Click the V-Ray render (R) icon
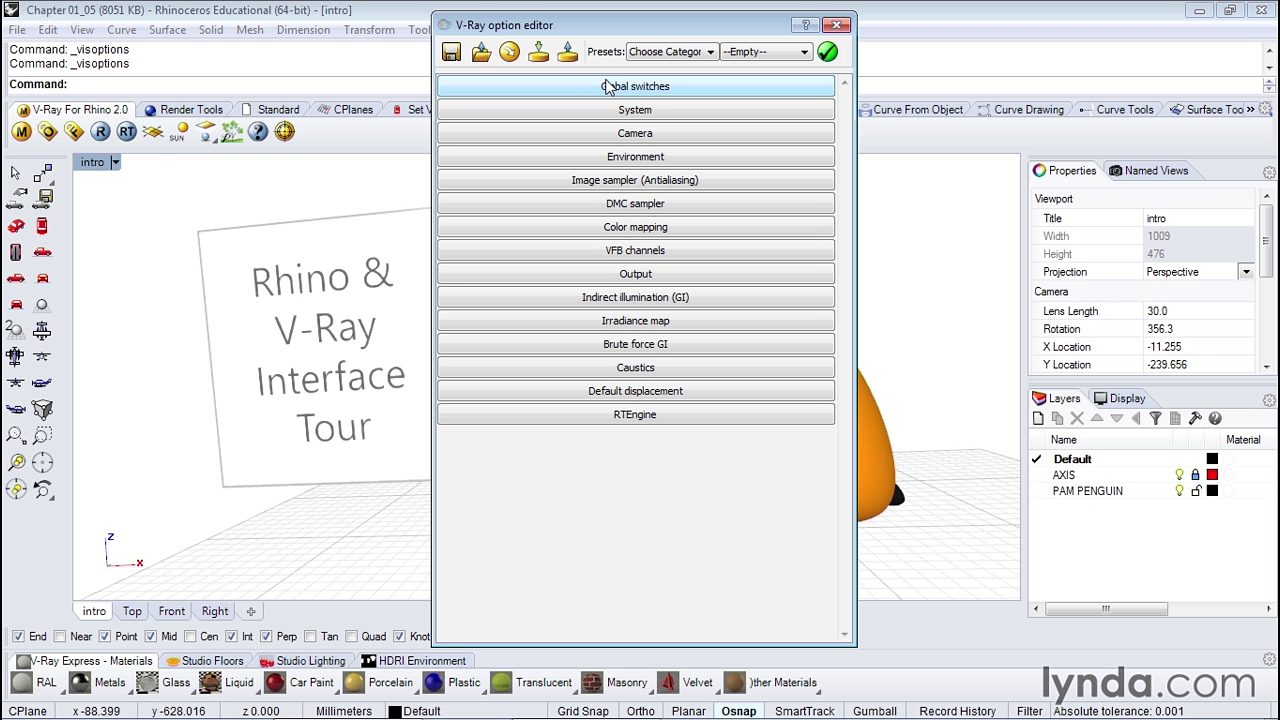Viewport: 1280px width, 720px height. pos(100,132)
